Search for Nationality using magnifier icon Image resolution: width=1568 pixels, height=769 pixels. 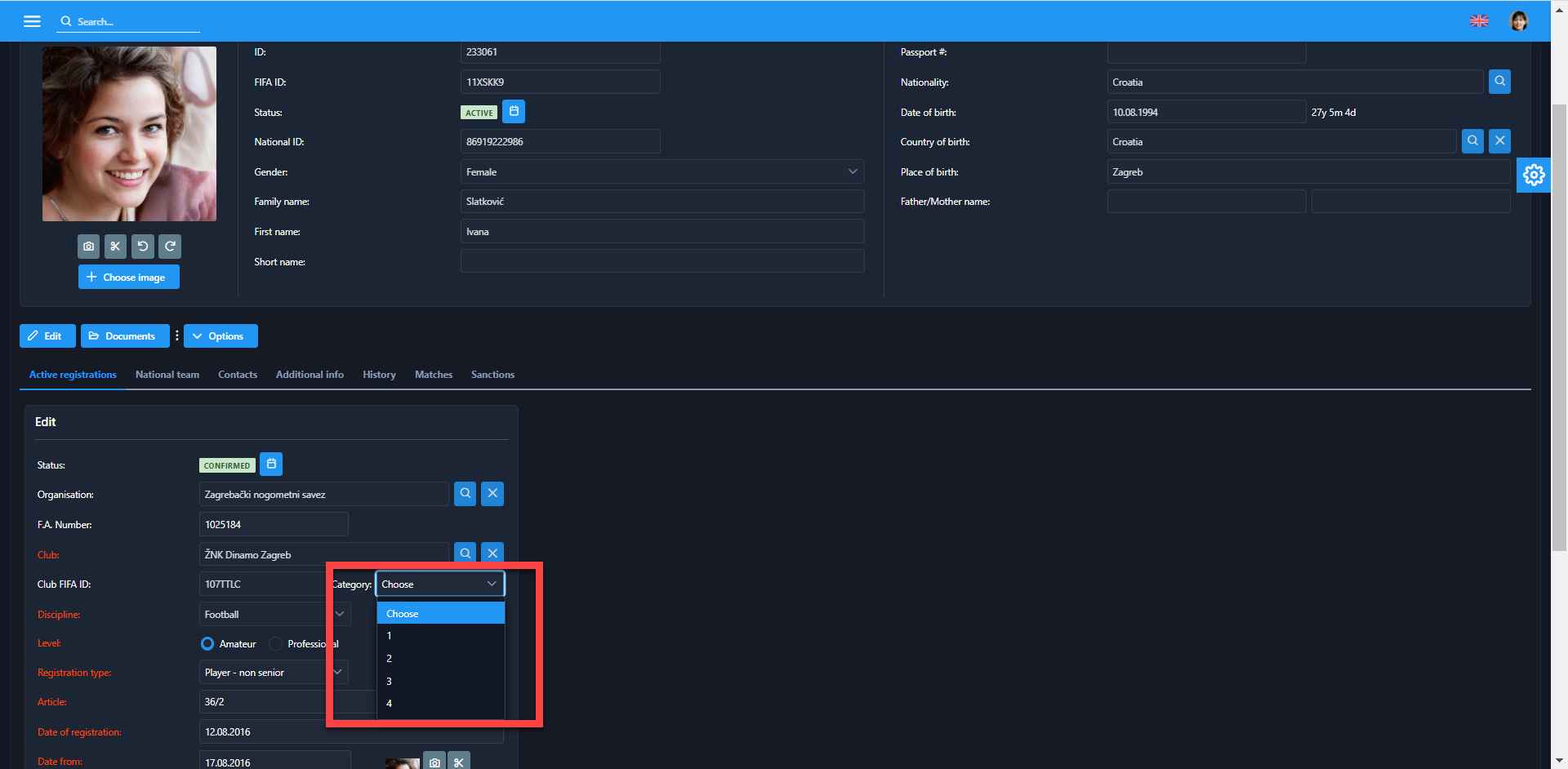click(1499, 82)
